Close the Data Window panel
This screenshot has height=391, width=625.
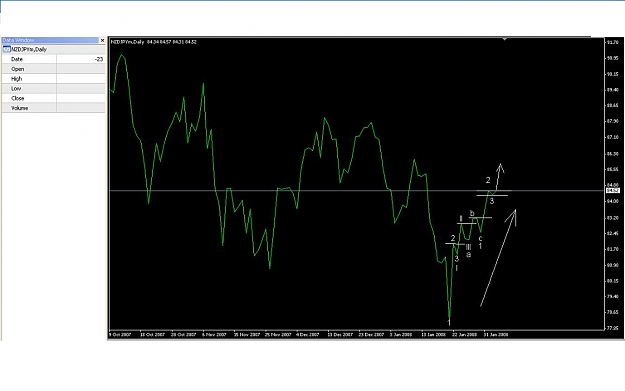point(102,40)
